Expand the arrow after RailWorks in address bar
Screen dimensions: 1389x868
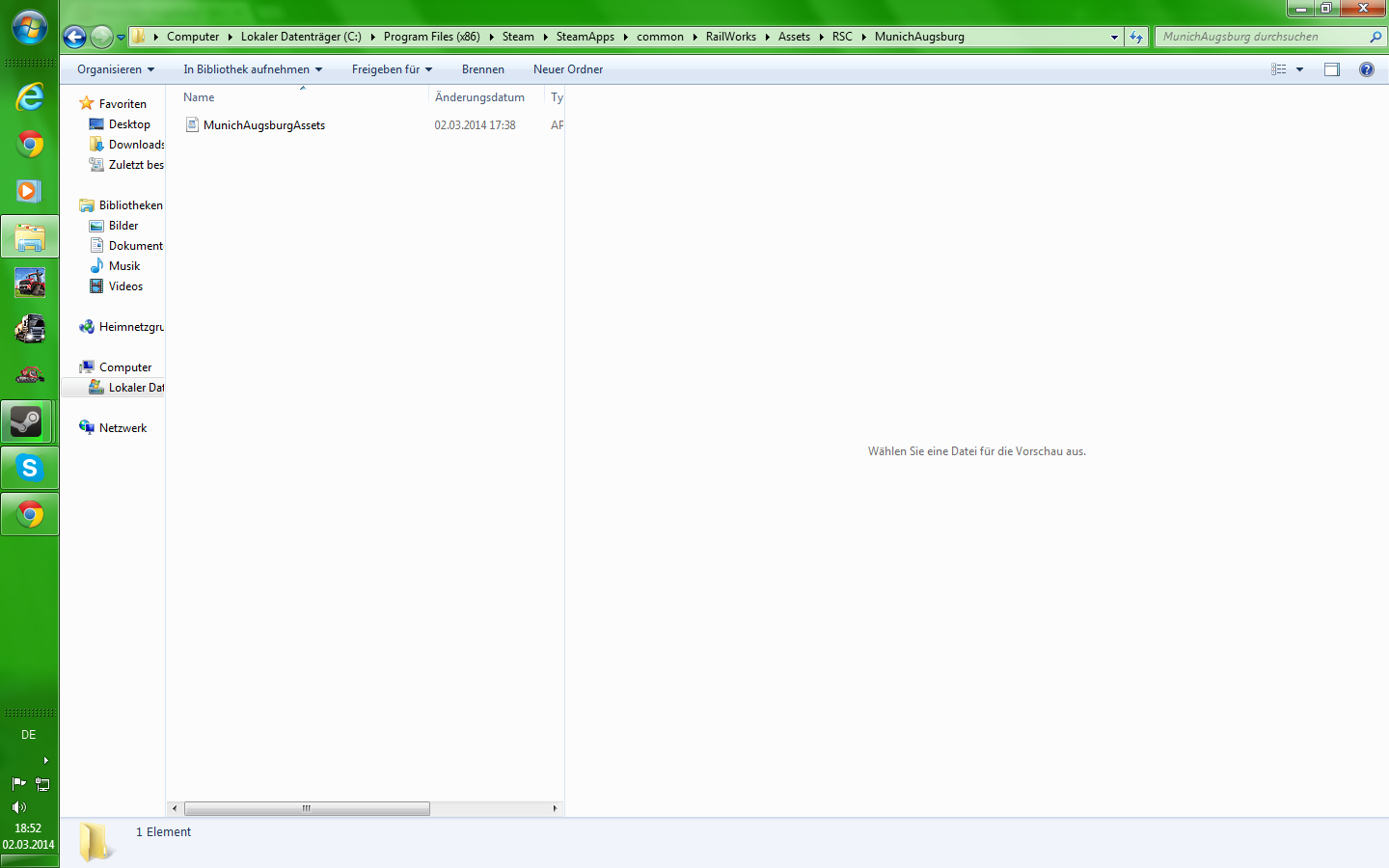(x=767, y=37)
